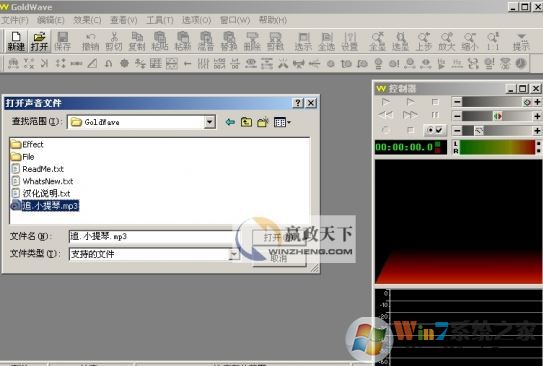543x366 pixels.
Task: Open the 窗口(W) menu
Action: click(235, 20)
